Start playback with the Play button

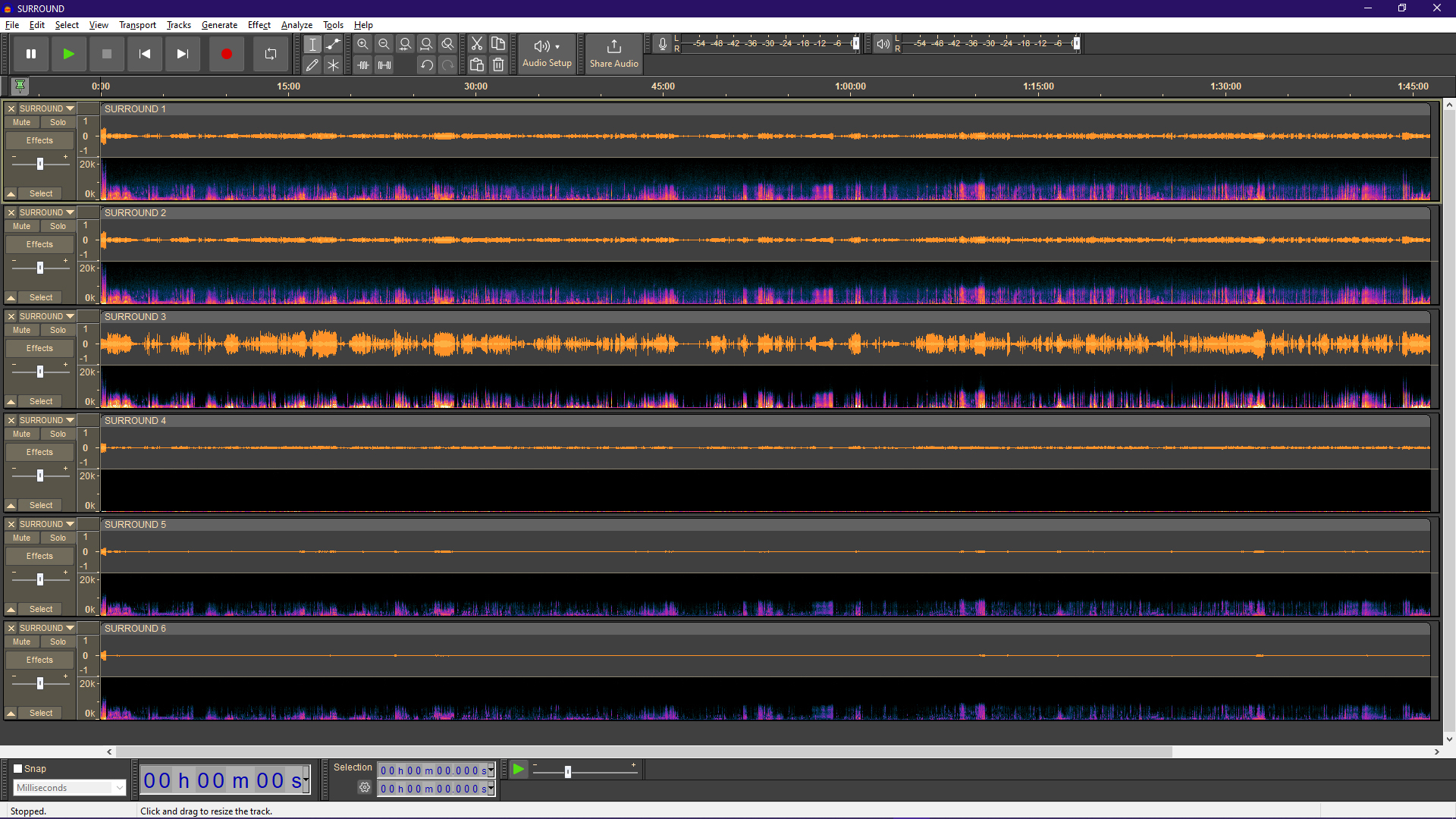point(69,54)
